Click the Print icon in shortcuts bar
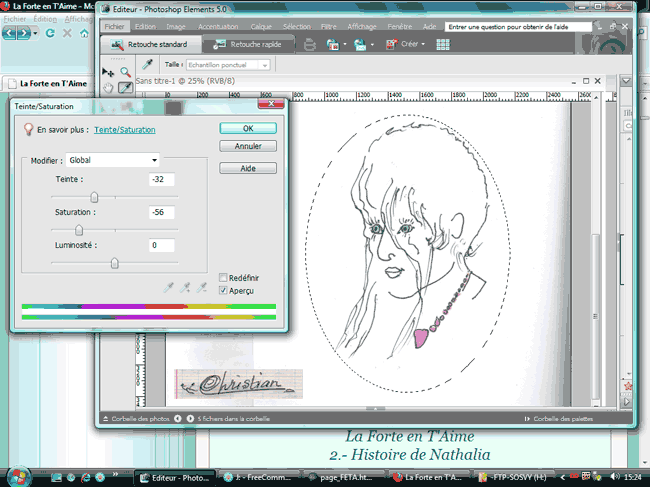The height and width of the screenshot is (487, 650). (310, 44)
